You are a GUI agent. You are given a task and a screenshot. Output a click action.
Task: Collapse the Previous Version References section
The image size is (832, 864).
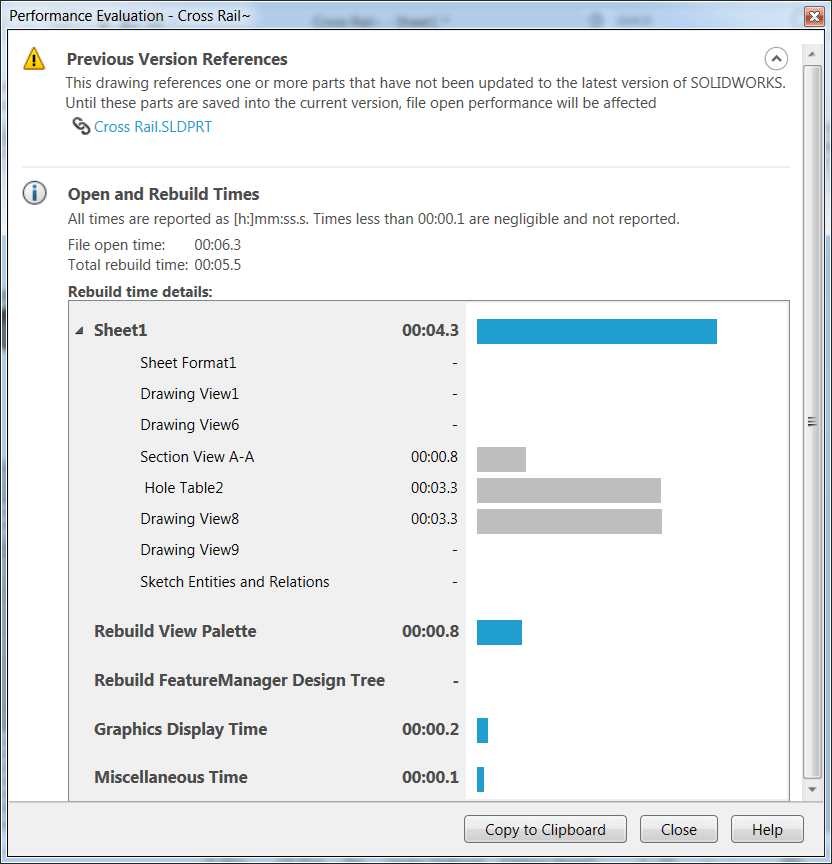[775, 59]
